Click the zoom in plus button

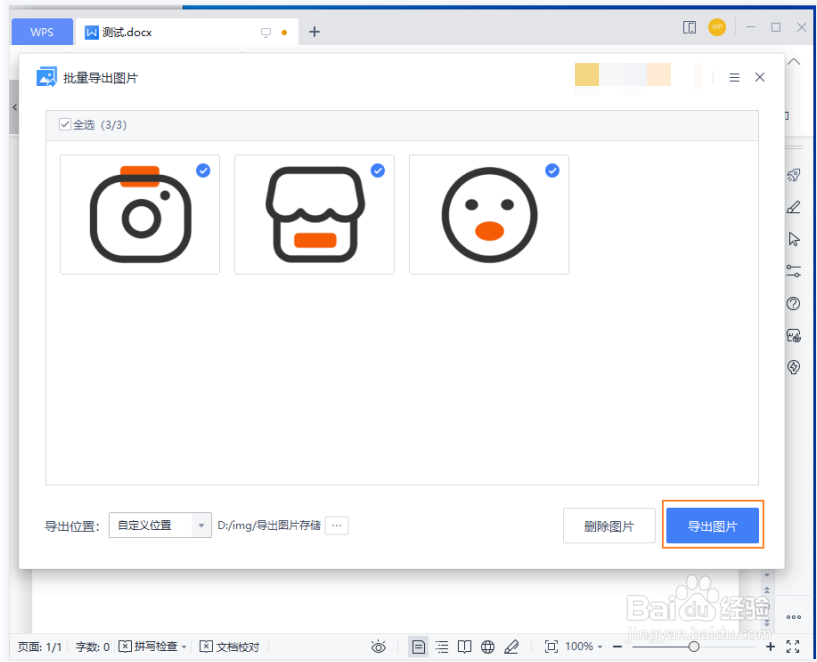(x=771, y=646)
